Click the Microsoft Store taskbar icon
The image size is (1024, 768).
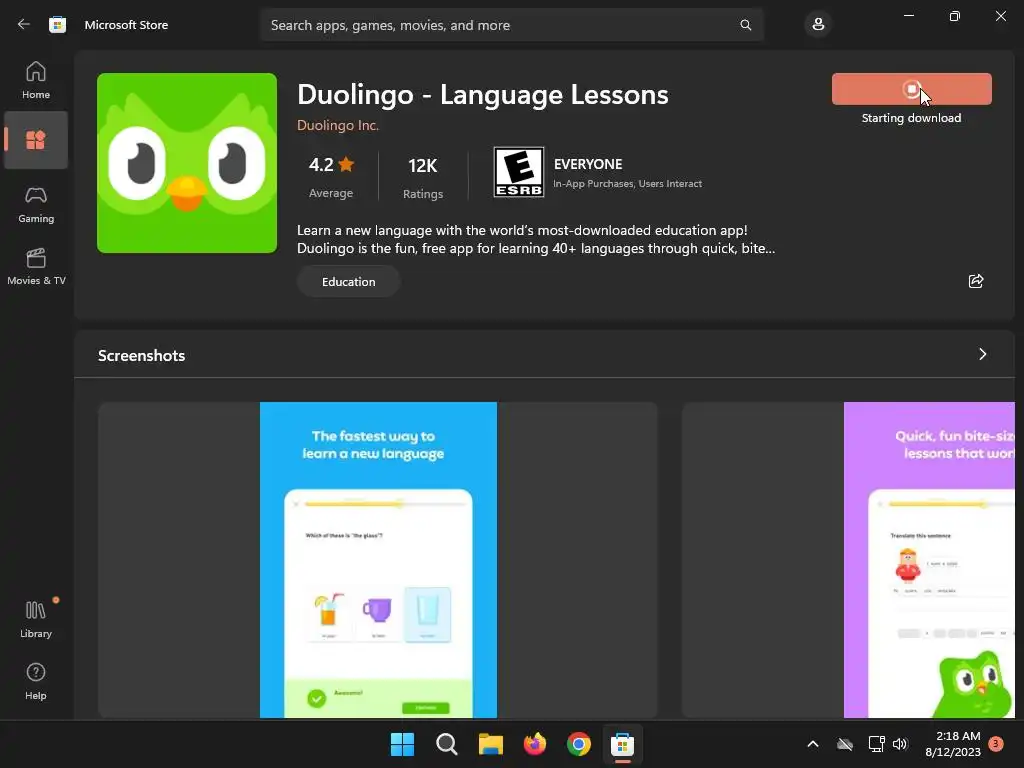[622, 744]
